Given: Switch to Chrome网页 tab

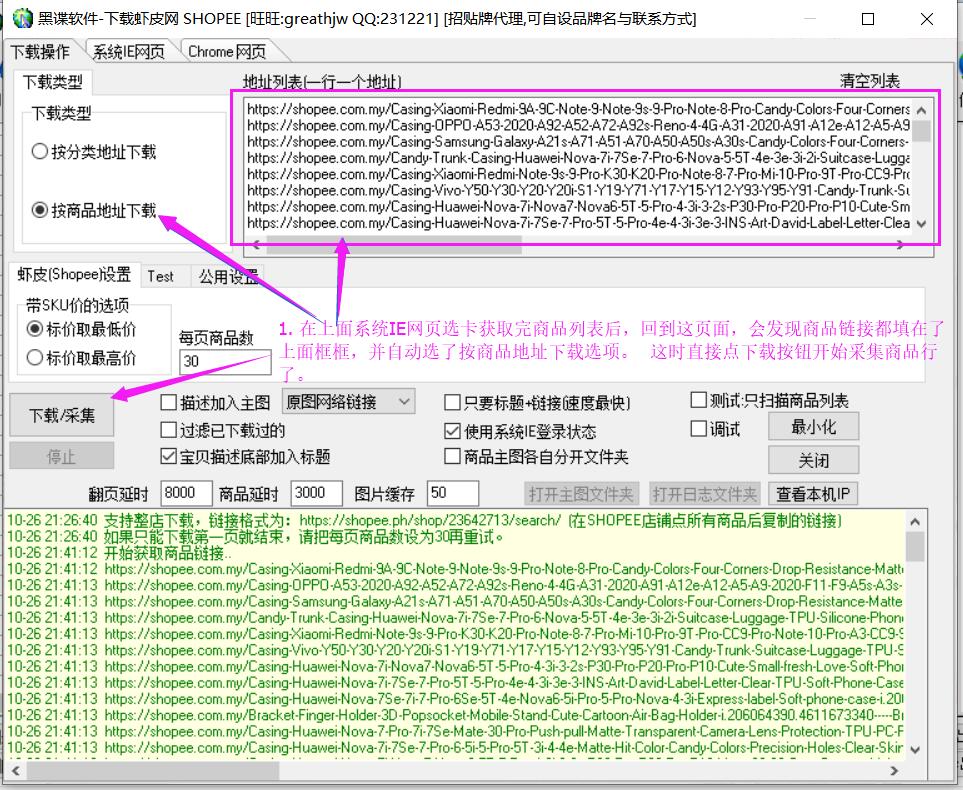Looking at the screenshot, I should tap(227, 52).
